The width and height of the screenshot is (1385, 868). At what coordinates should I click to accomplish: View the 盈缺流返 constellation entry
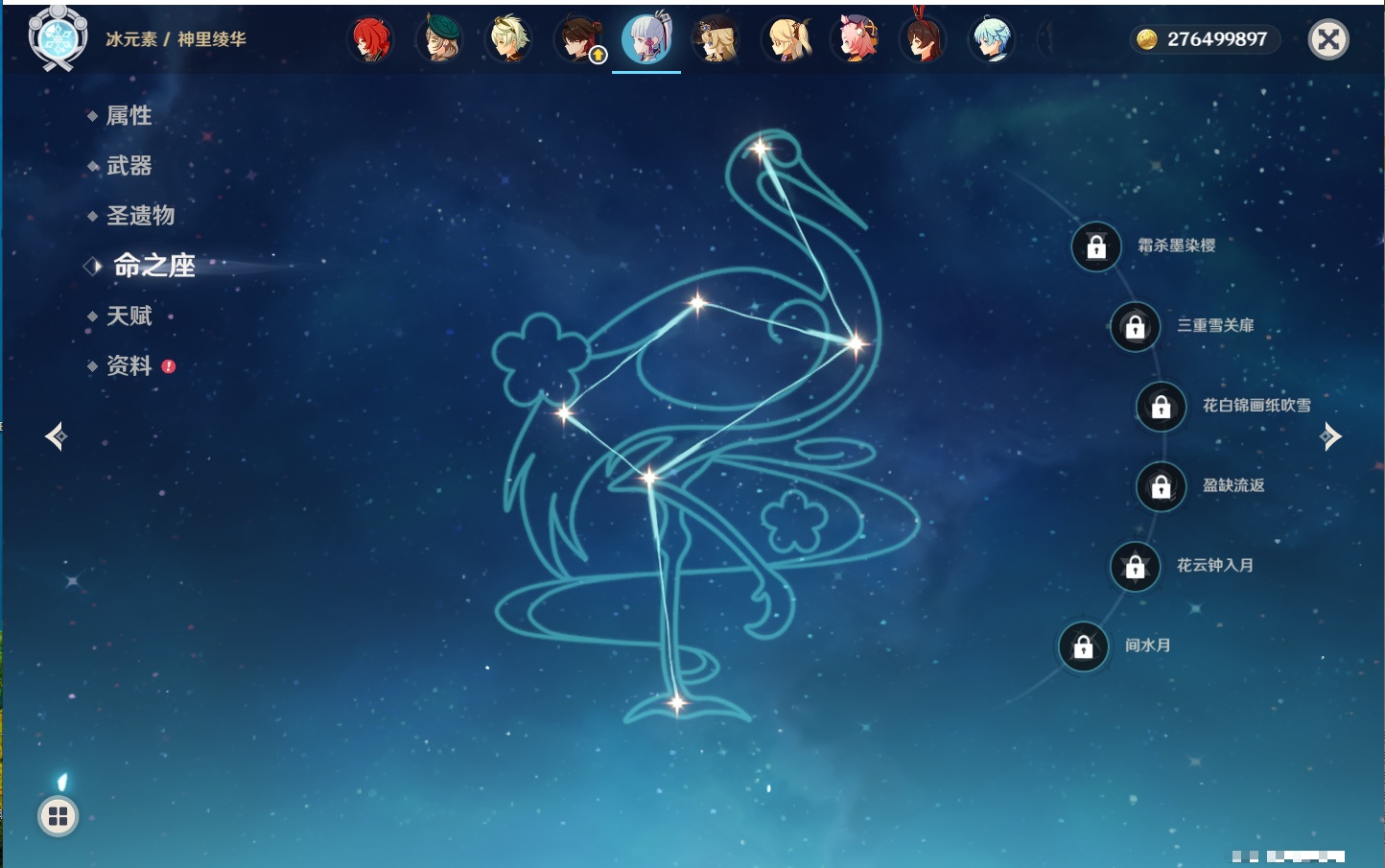pyautogui.click(x=1232, y=485)
